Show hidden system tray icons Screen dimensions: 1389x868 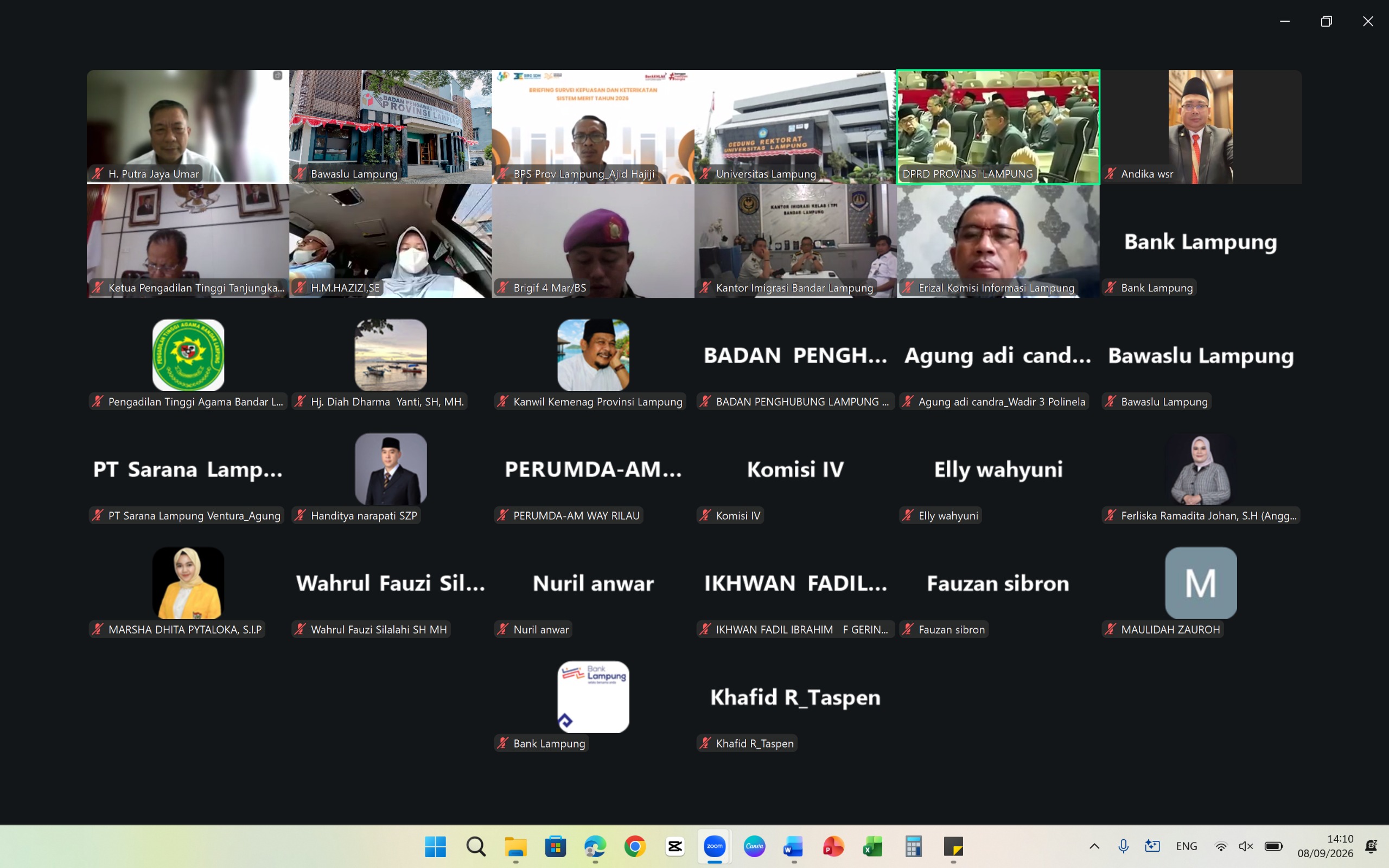(x=1094, y=846)
